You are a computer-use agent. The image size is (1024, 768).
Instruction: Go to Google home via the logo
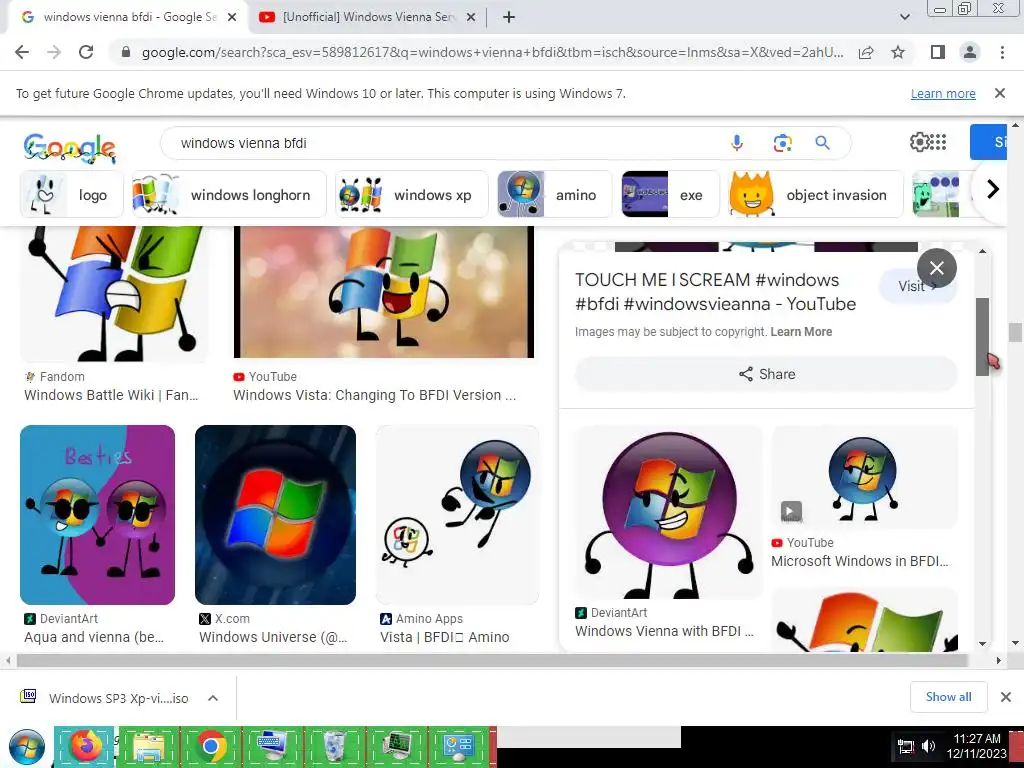point(70,148)
